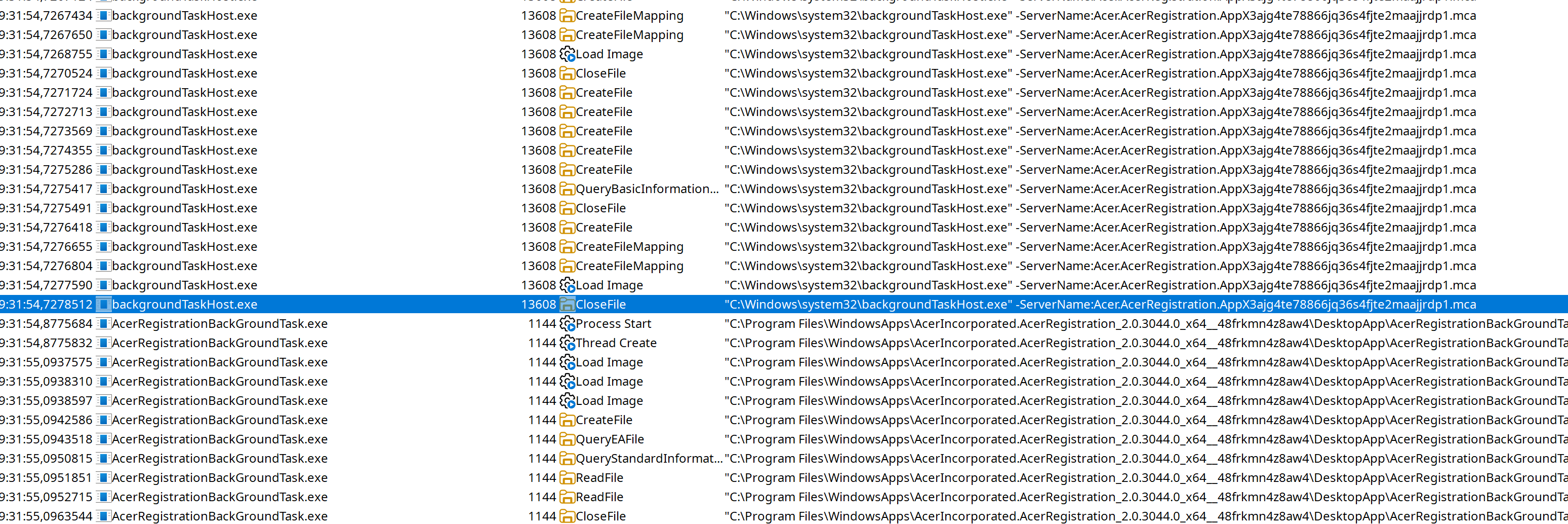Click the CreateFile text in the 9:31:54,7274355 row
1568x524 pixels.
coord(605,151)
